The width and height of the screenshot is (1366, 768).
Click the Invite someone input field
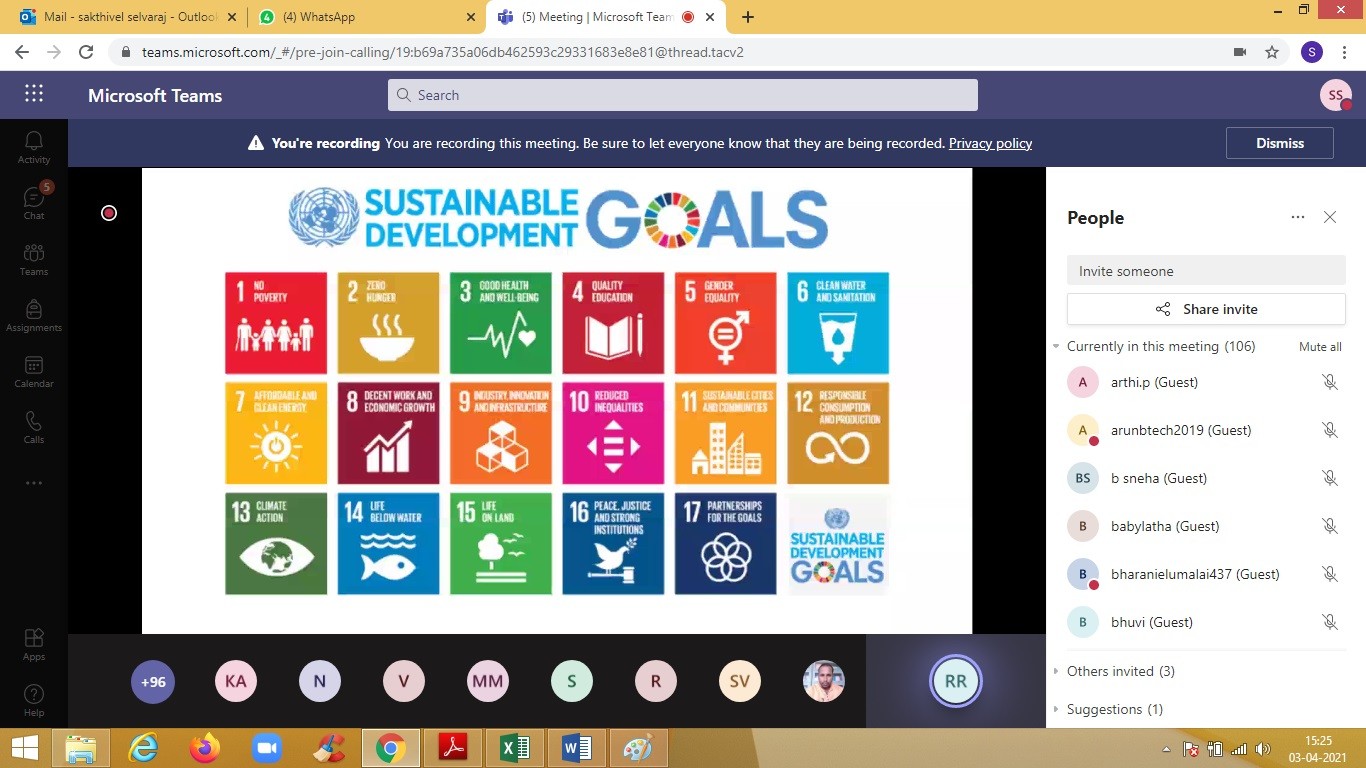1206,271
